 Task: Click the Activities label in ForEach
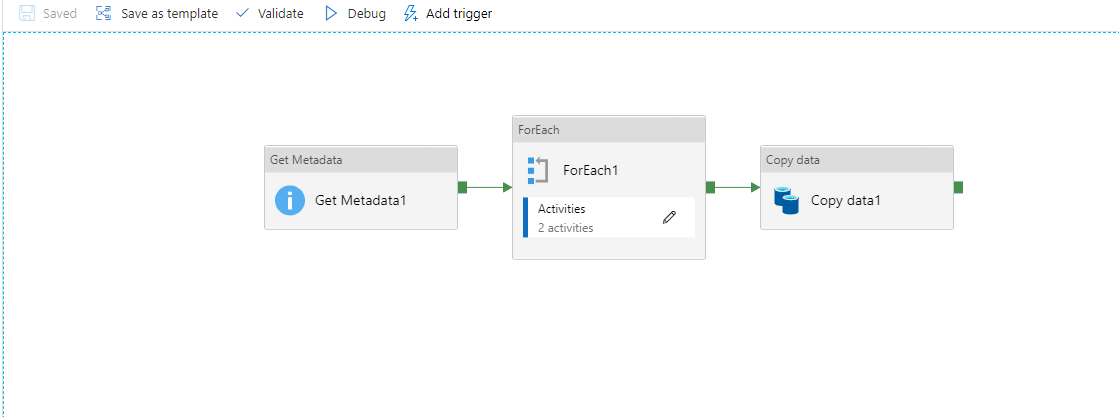[562, 209]
